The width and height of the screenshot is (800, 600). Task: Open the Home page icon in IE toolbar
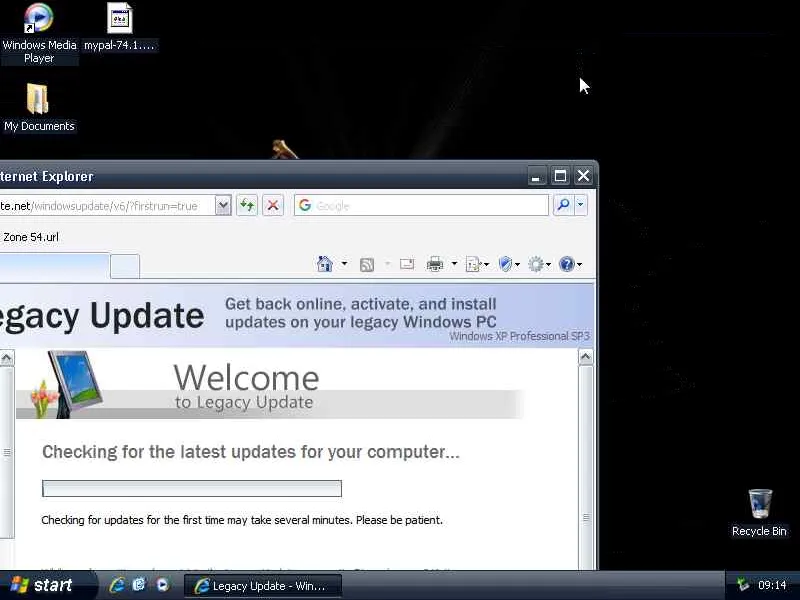click(x=324, y=264)
